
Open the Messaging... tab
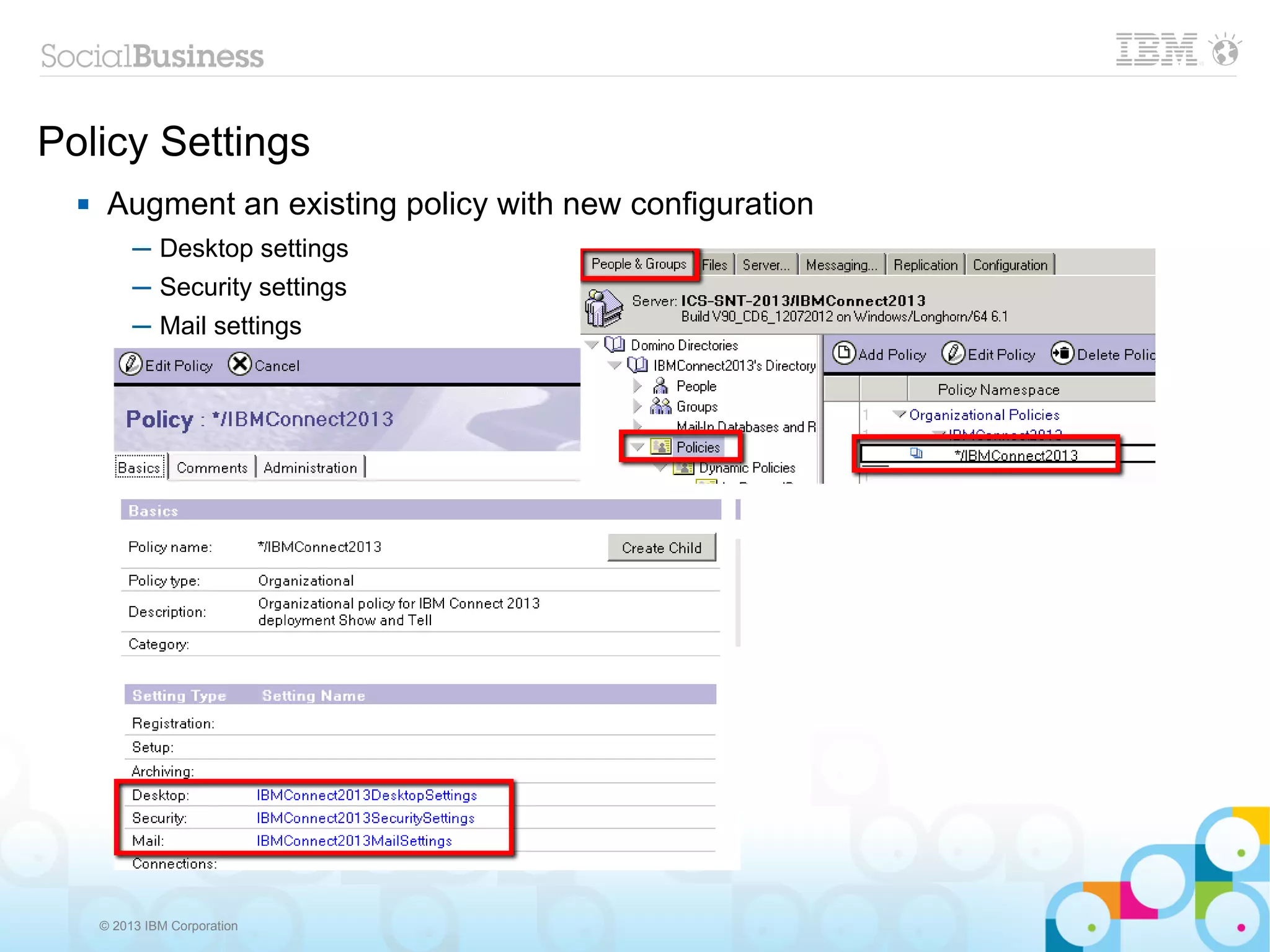841,265
